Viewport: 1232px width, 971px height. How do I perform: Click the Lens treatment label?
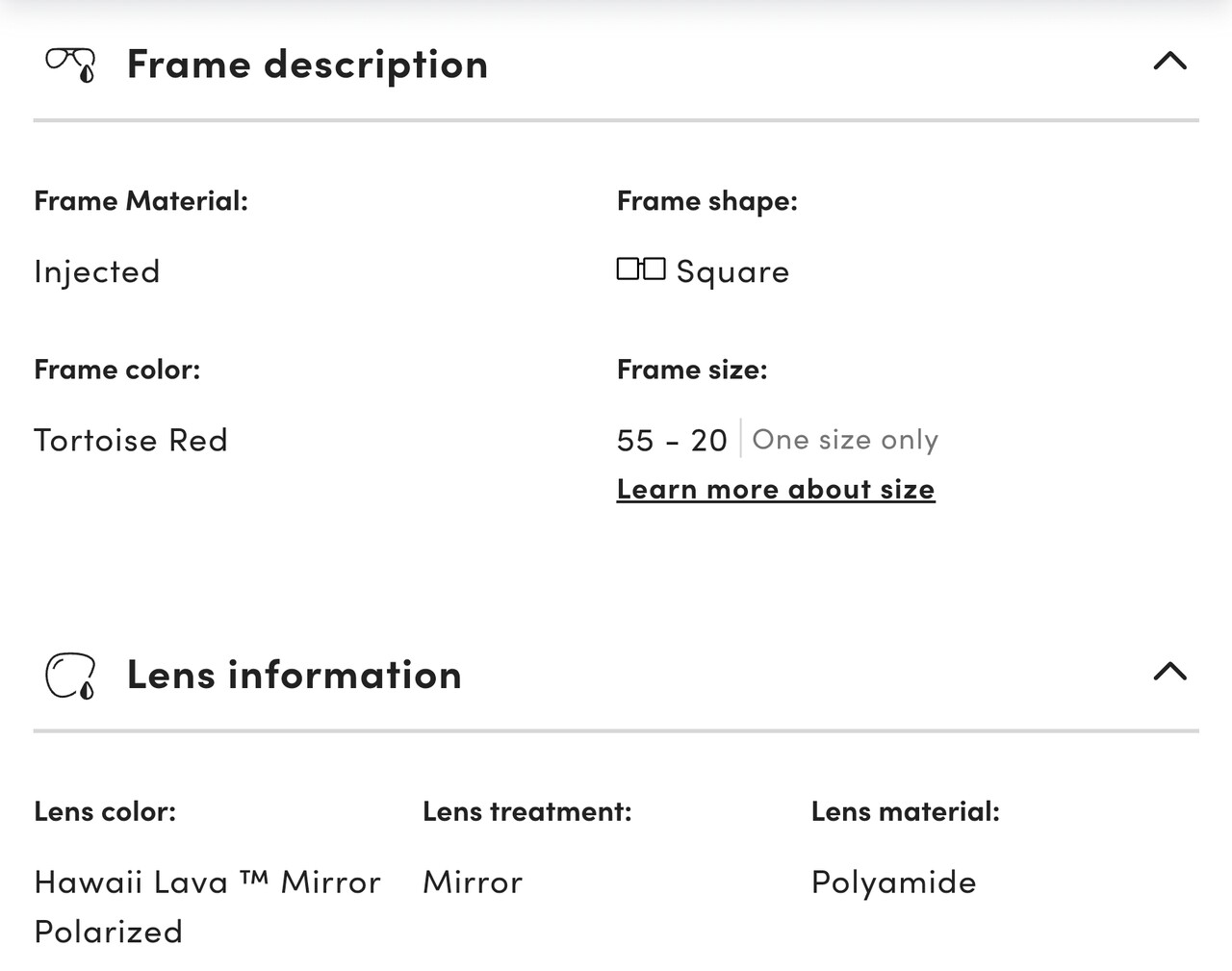(527, 811)
